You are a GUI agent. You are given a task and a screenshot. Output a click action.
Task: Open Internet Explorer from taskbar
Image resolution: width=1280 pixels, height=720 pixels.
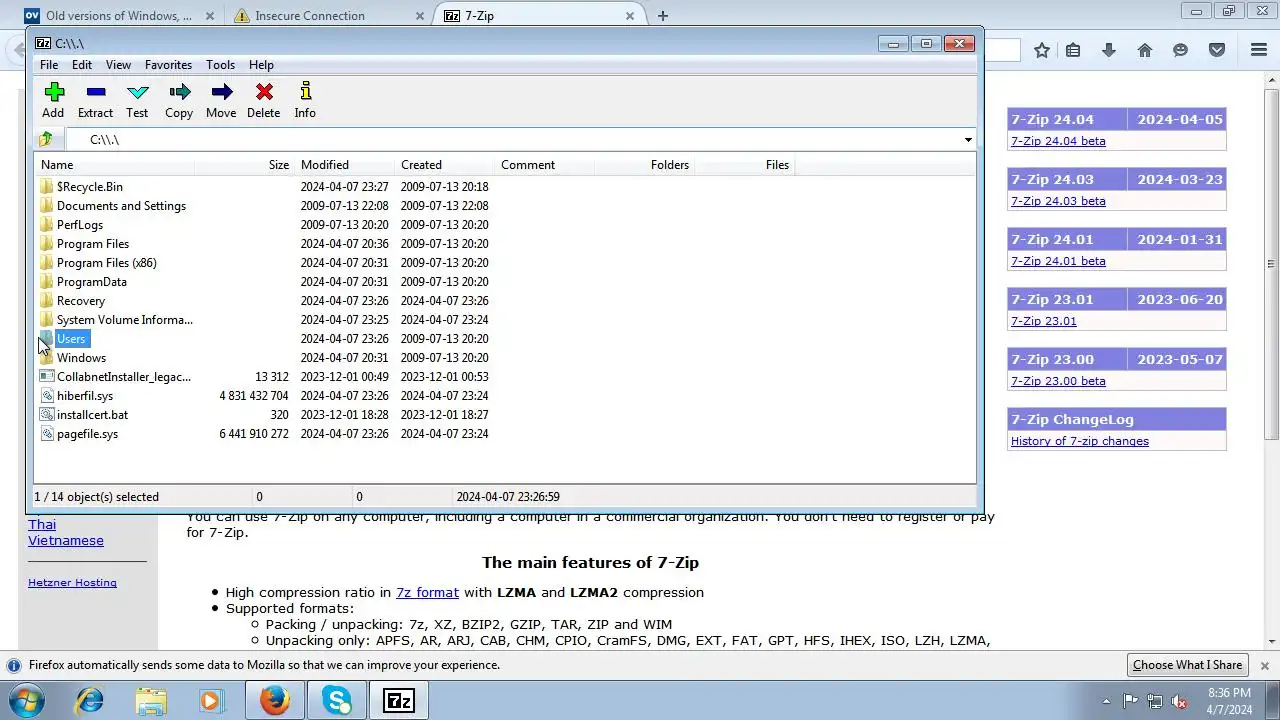89,700
